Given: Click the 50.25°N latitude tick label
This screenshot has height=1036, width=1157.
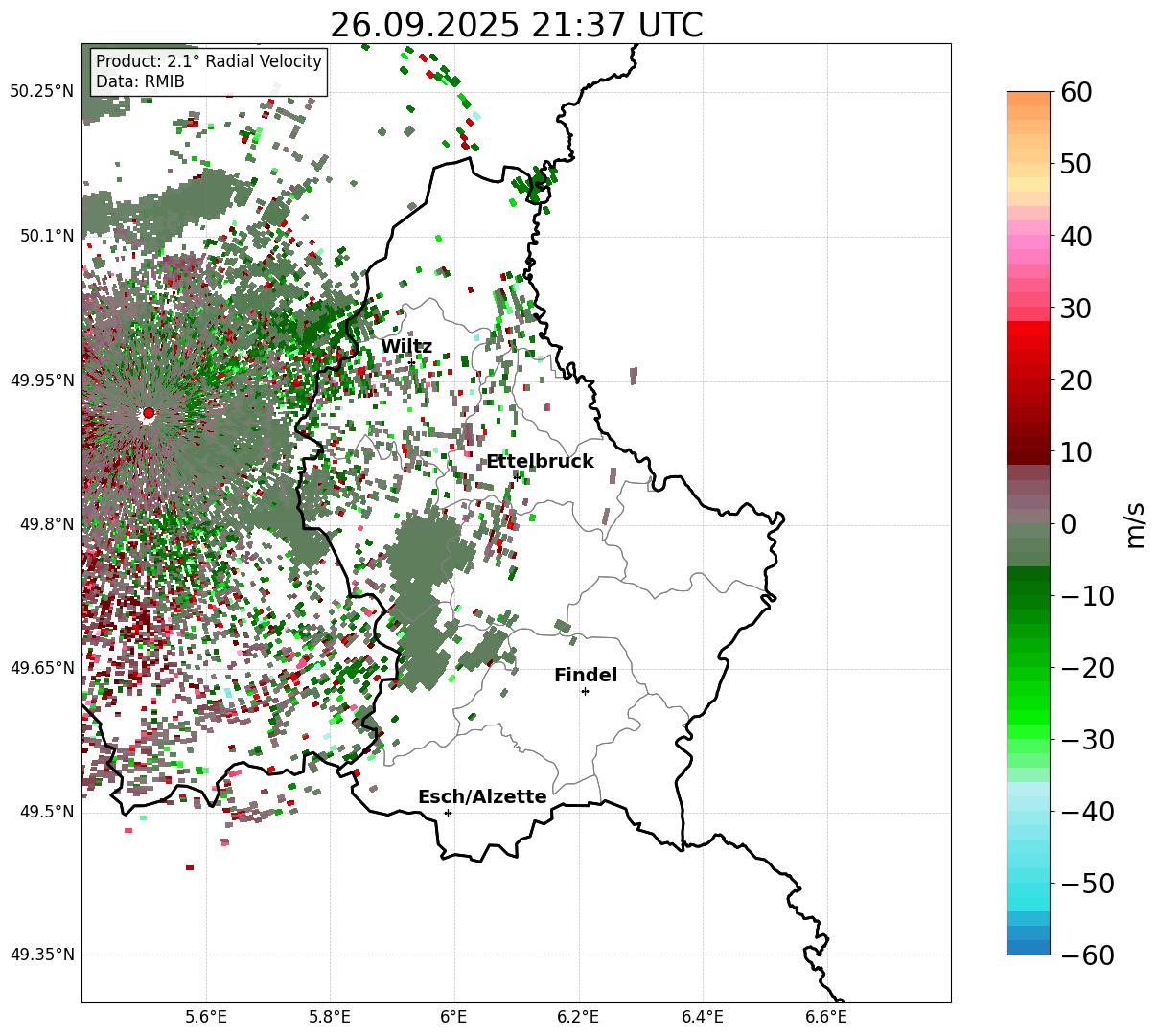Looking at the screenshot, I should tap(42, 92).
